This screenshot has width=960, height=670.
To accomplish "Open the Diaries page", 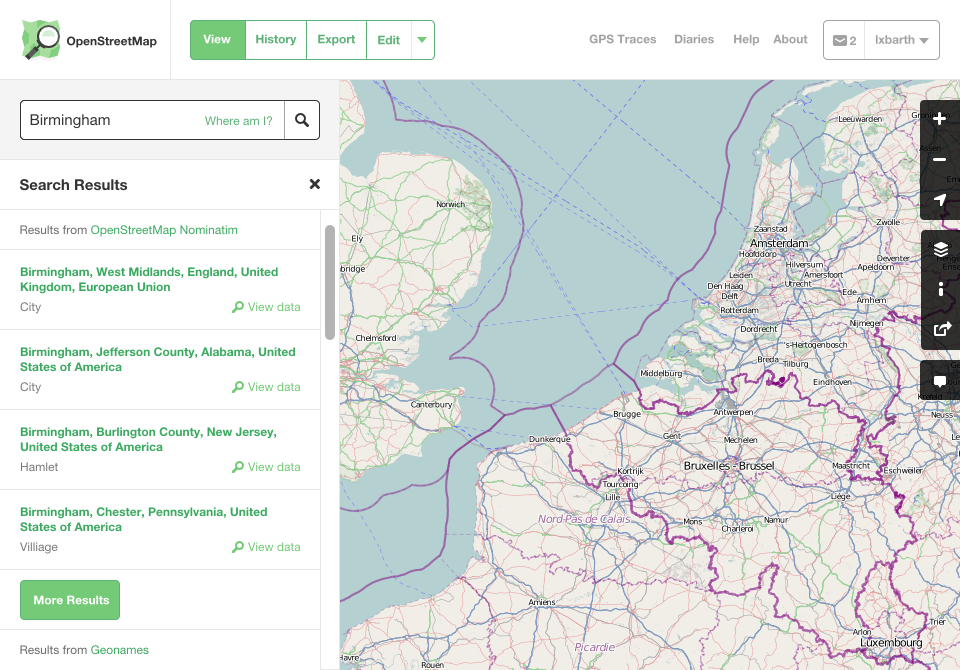I will 694,39.
